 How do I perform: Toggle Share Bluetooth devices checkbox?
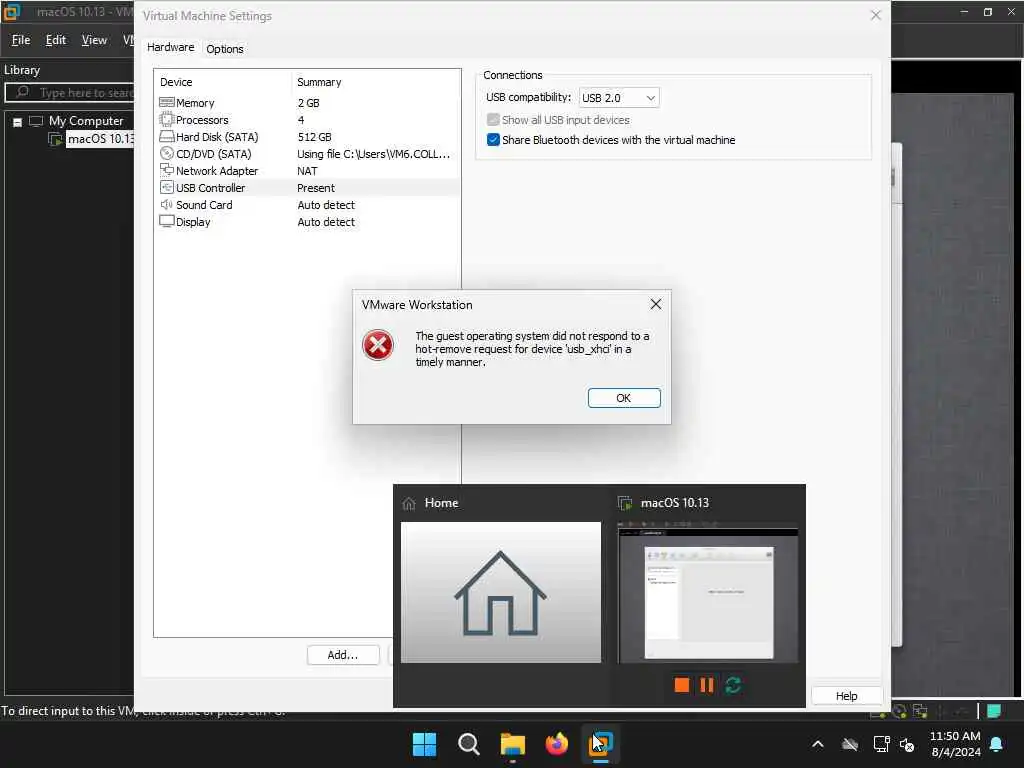(x=493, y=140)
